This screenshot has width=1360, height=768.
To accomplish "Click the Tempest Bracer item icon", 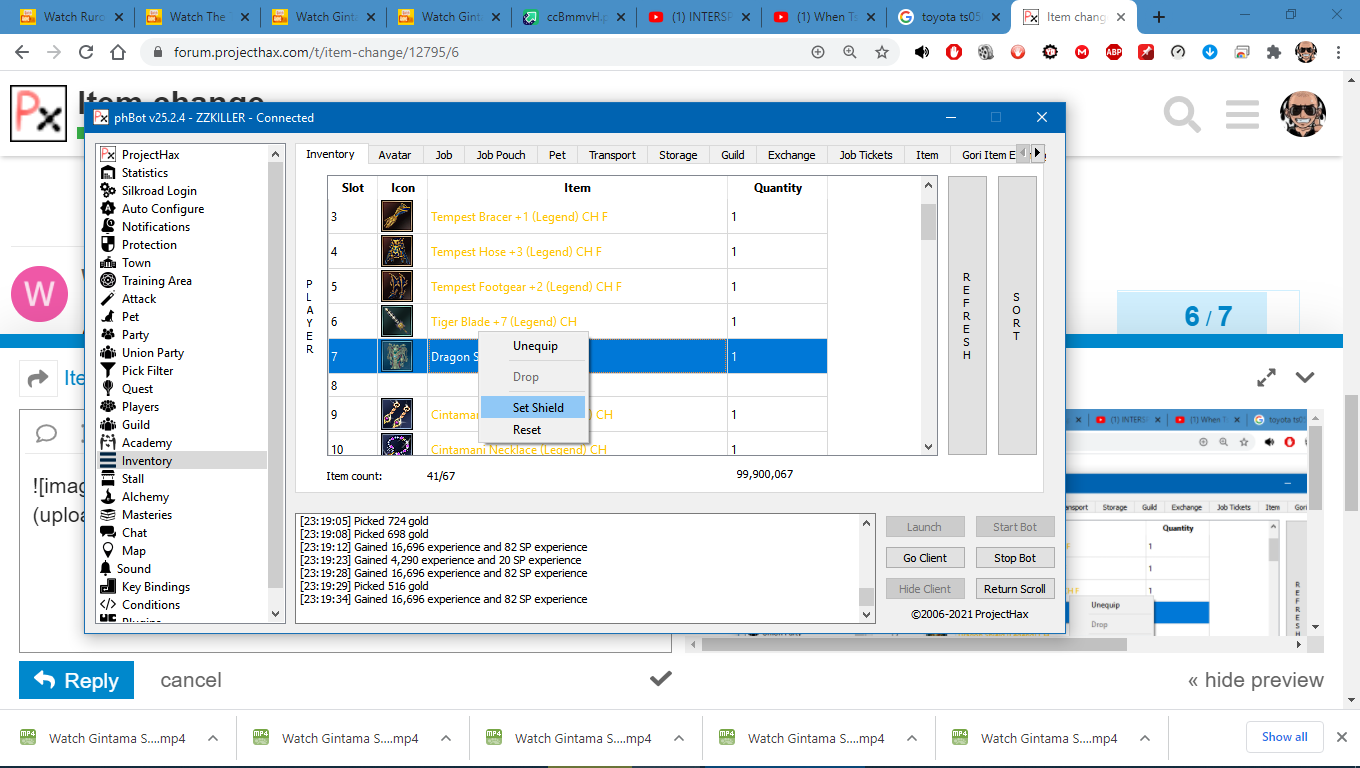I will click(397, 217).
